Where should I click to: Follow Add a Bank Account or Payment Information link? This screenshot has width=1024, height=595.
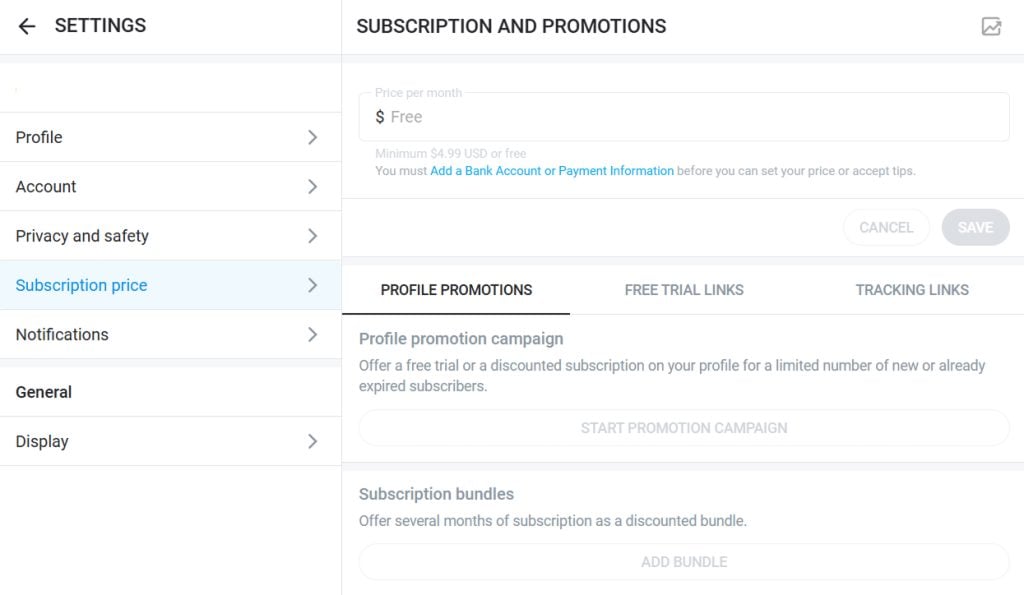551,171
